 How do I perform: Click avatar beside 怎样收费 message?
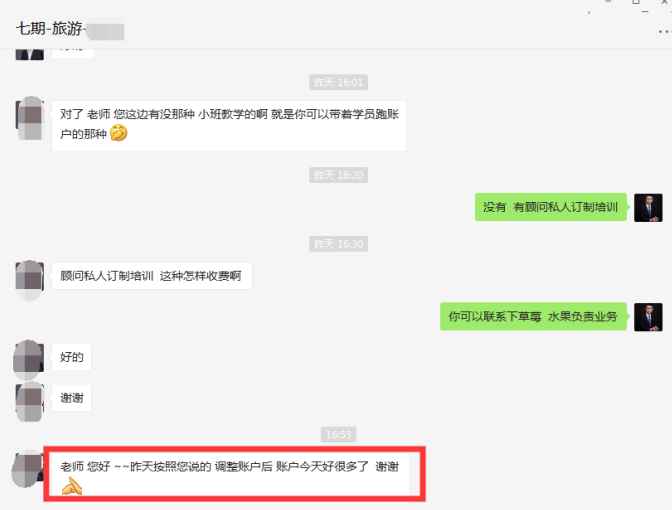click(30, 280)
